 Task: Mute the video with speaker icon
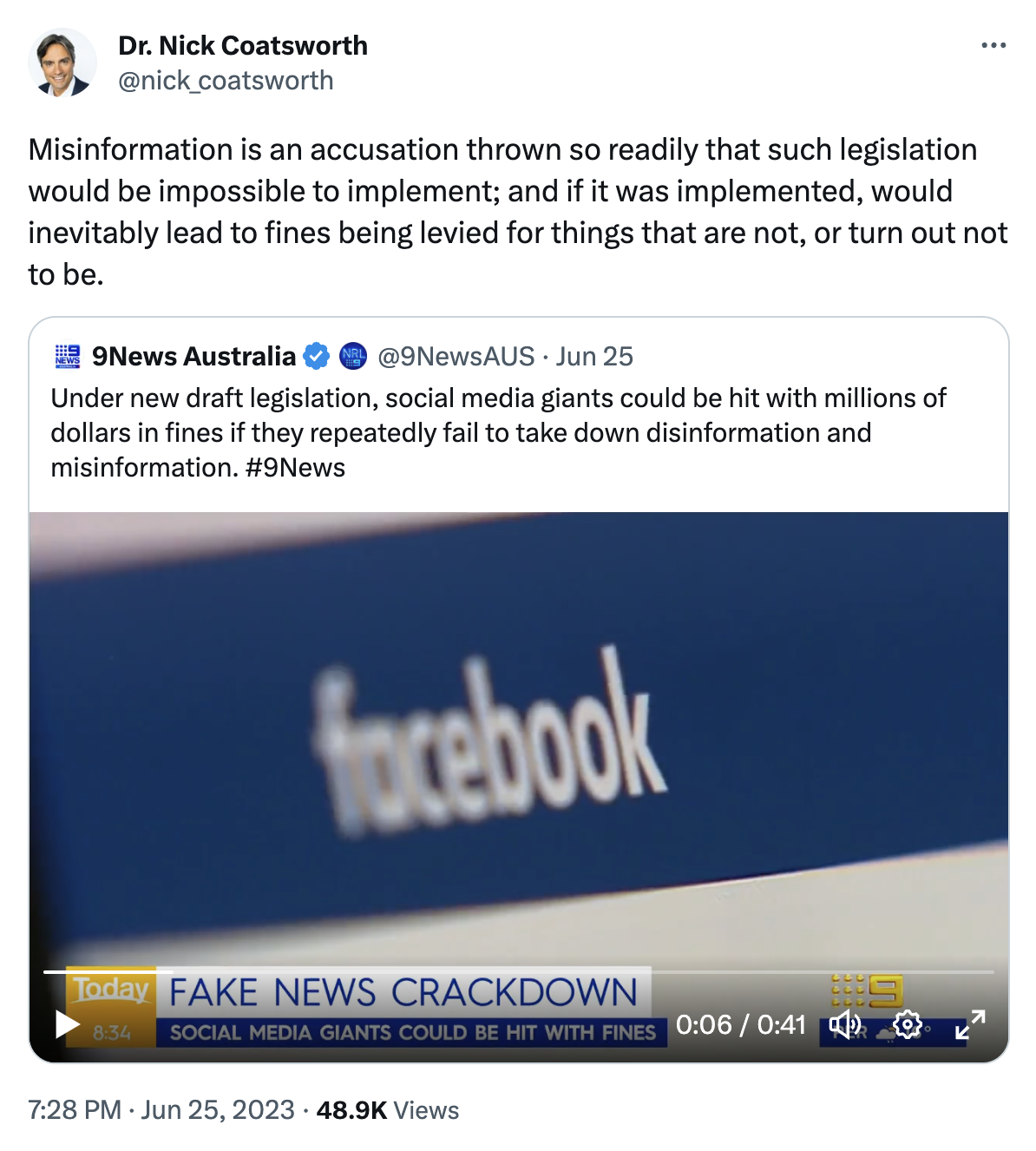pos(845,1024)
